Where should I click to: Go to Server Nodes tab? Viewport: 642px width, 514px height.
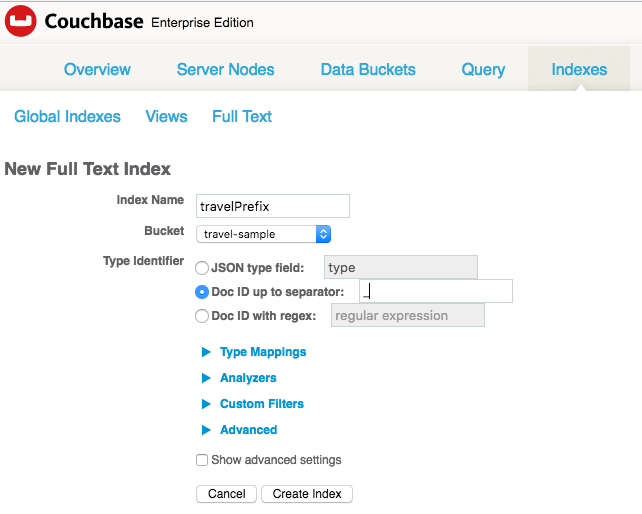point(226,69)
